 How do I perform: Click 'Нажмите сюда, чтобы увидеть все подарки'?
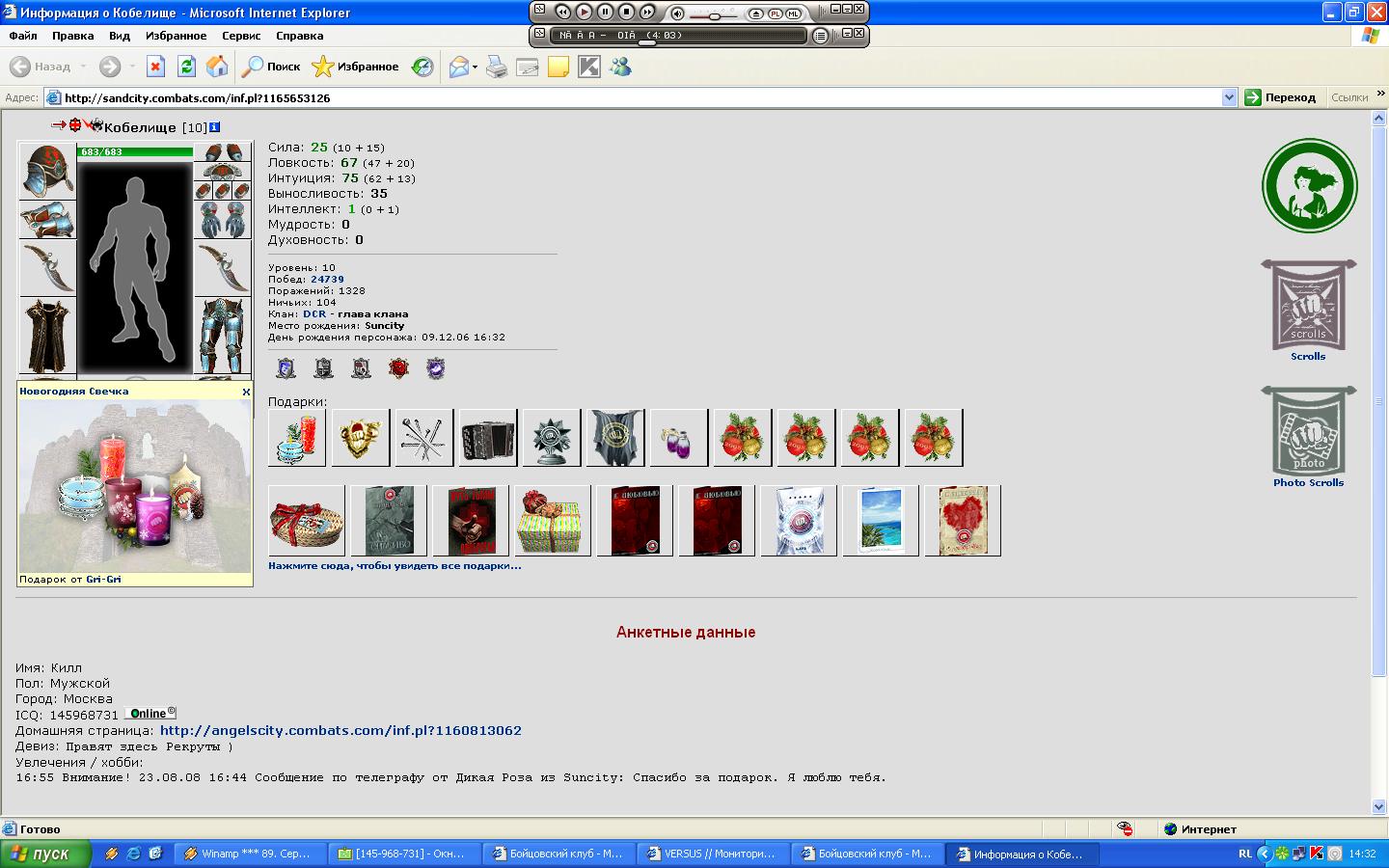[395, 566]
